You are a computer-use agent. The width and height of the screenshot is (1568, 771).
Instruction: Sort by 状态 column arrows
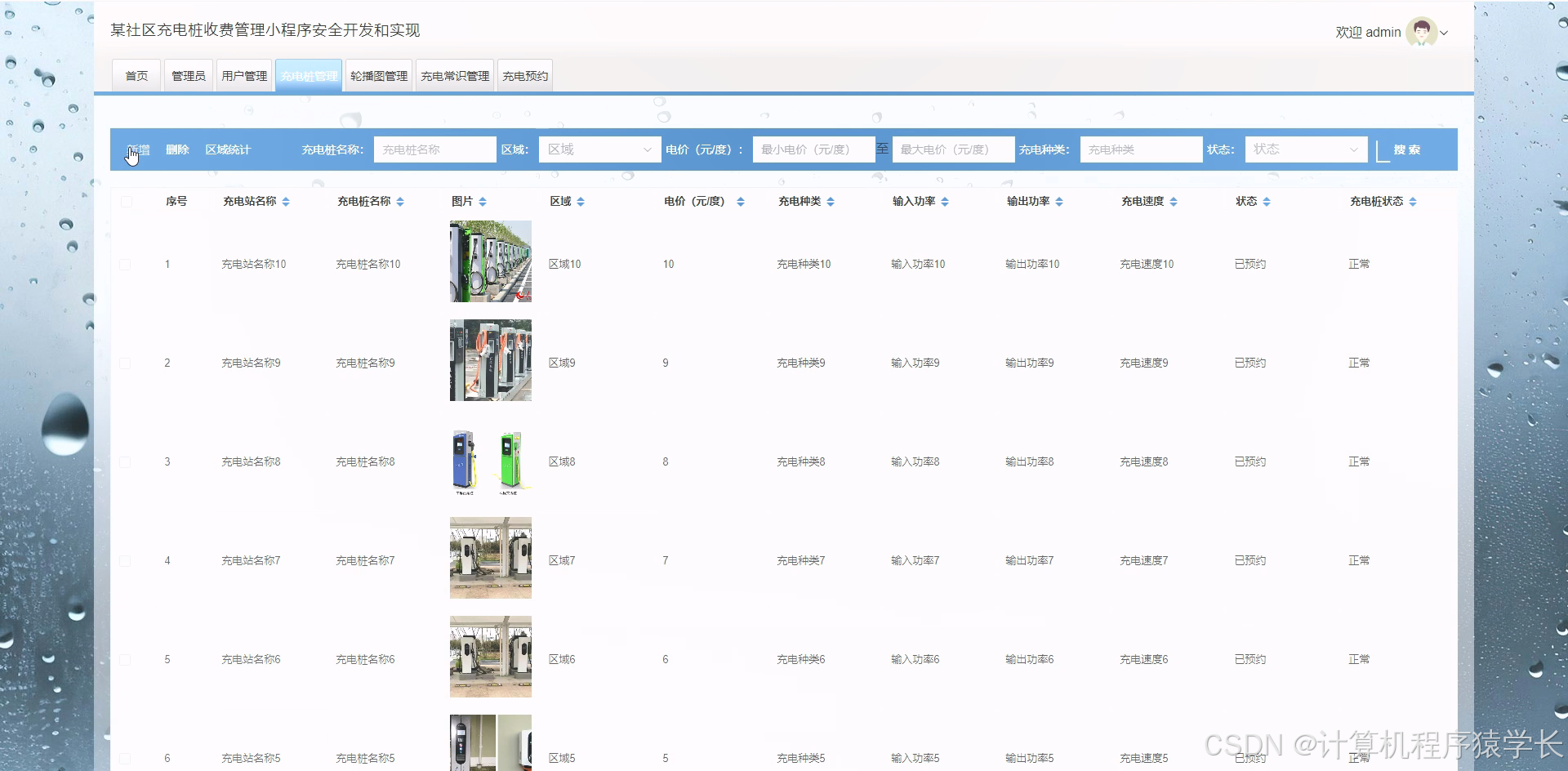click(1267, 202)
